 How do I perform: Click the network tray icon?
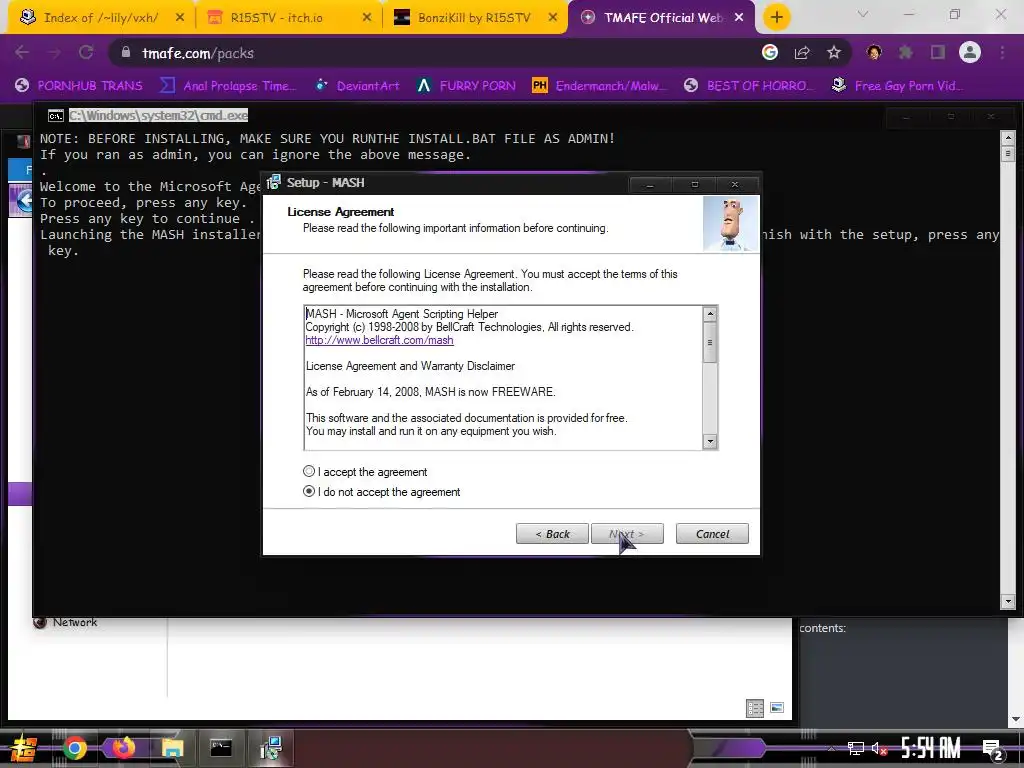coord(855,749)
